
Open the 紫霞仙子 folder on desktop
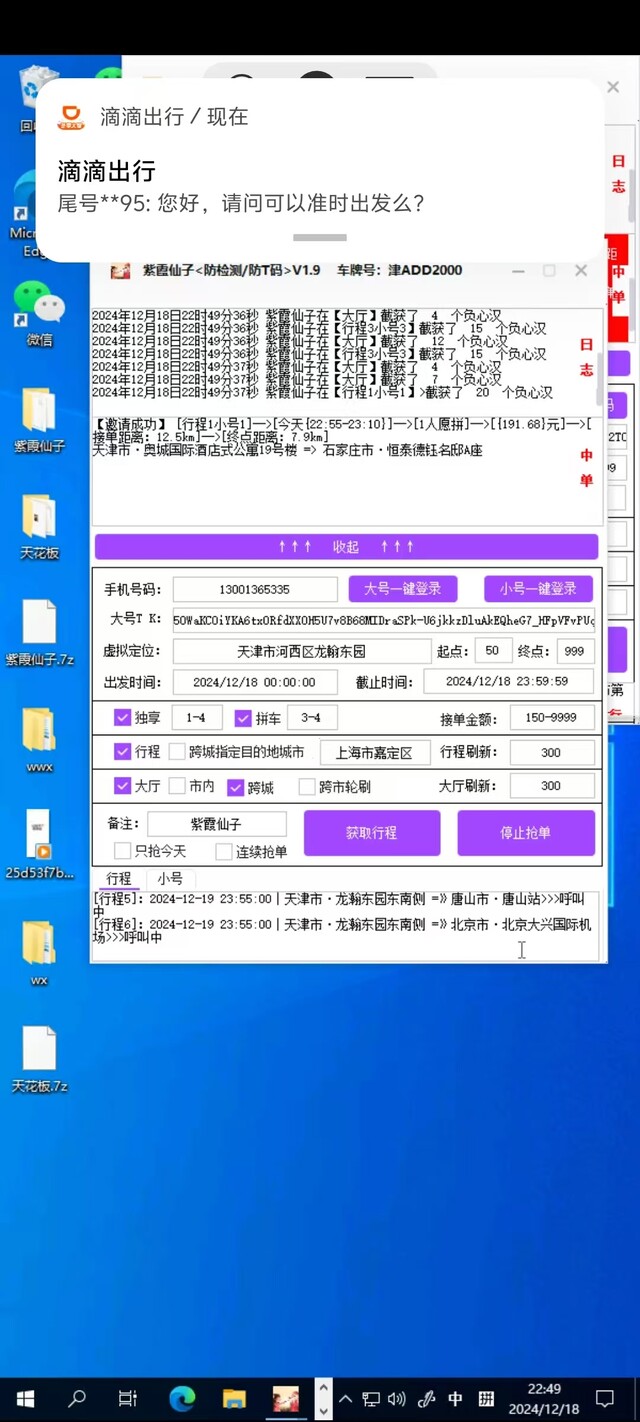[x=38, y=420]
